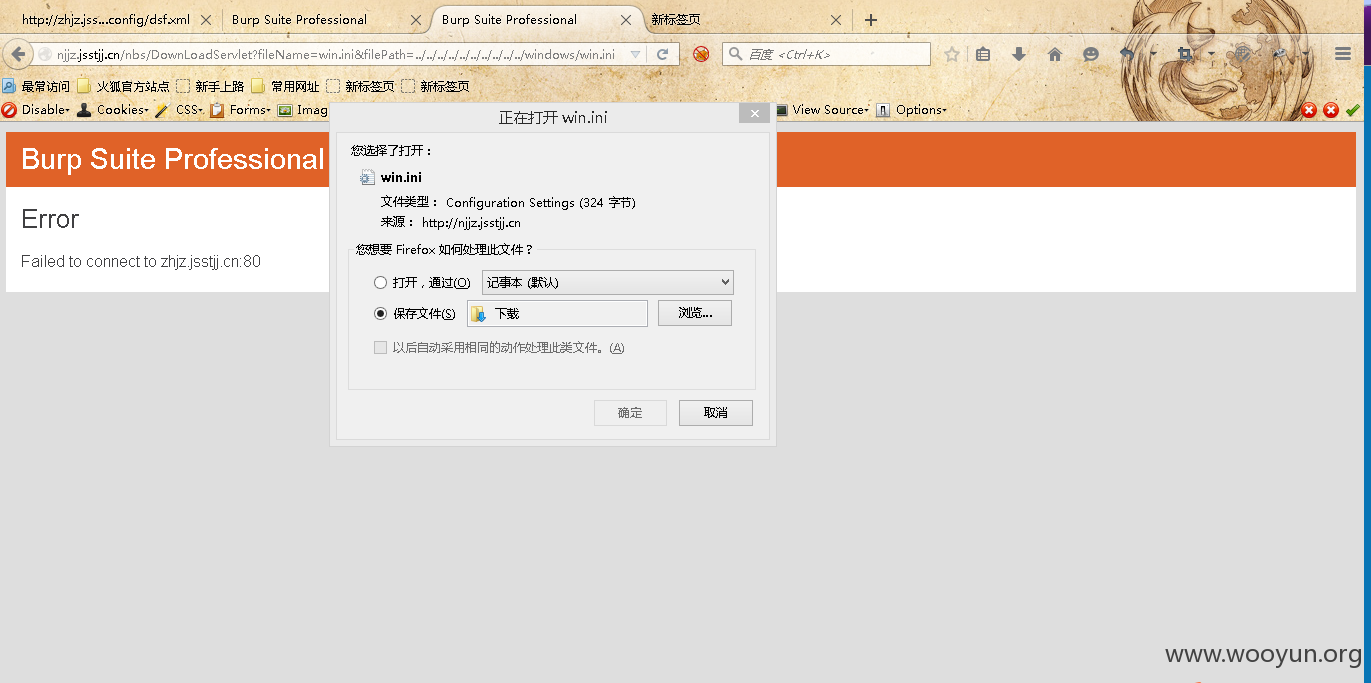This screenshot has height=683, width=1371.
Task: Toggle the 以后自动采用相同的动作 checkbox
Action: pos(380,348)
